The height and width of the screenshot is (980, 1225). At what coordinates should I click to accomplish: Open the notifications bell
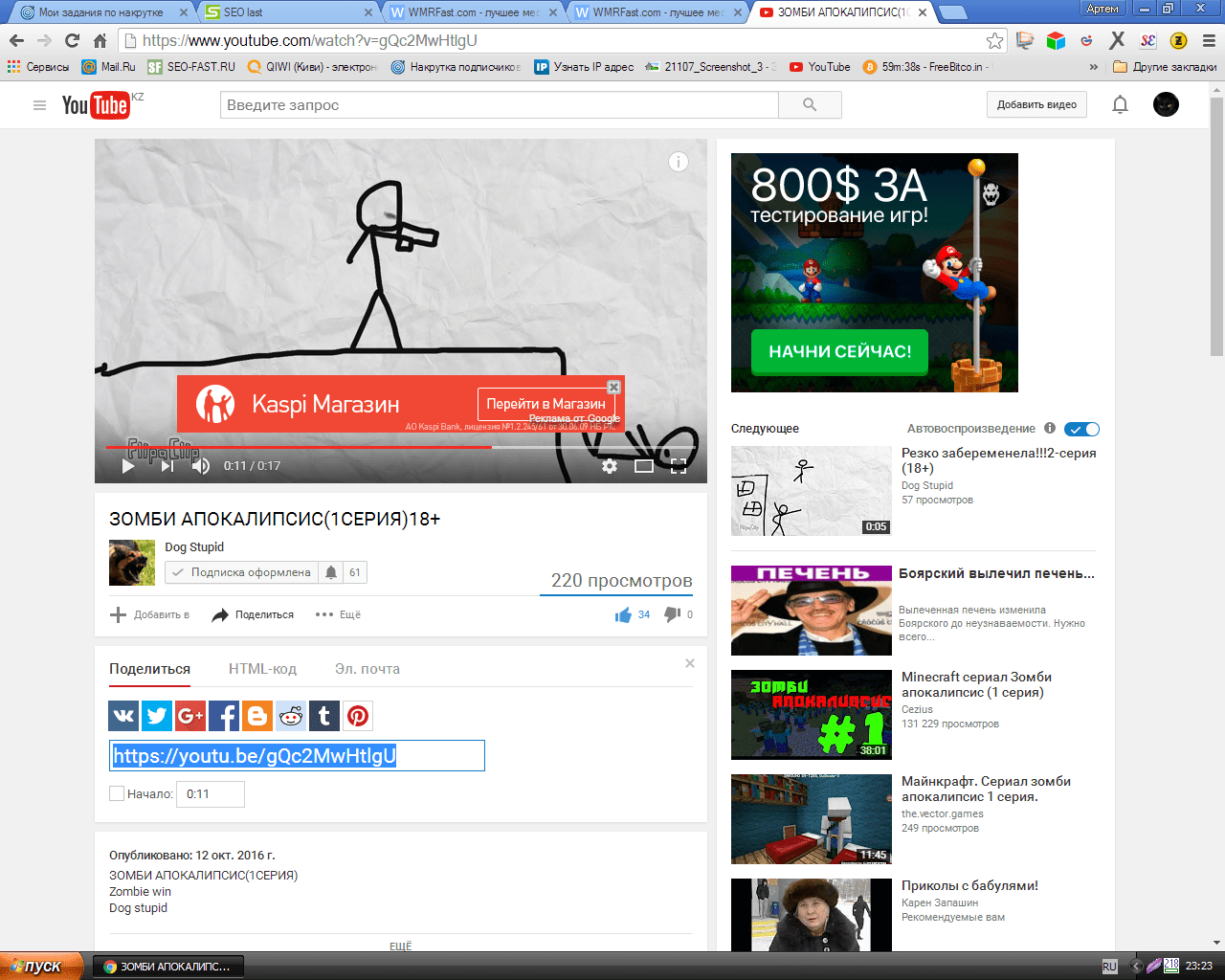[x=1120, y=104]
